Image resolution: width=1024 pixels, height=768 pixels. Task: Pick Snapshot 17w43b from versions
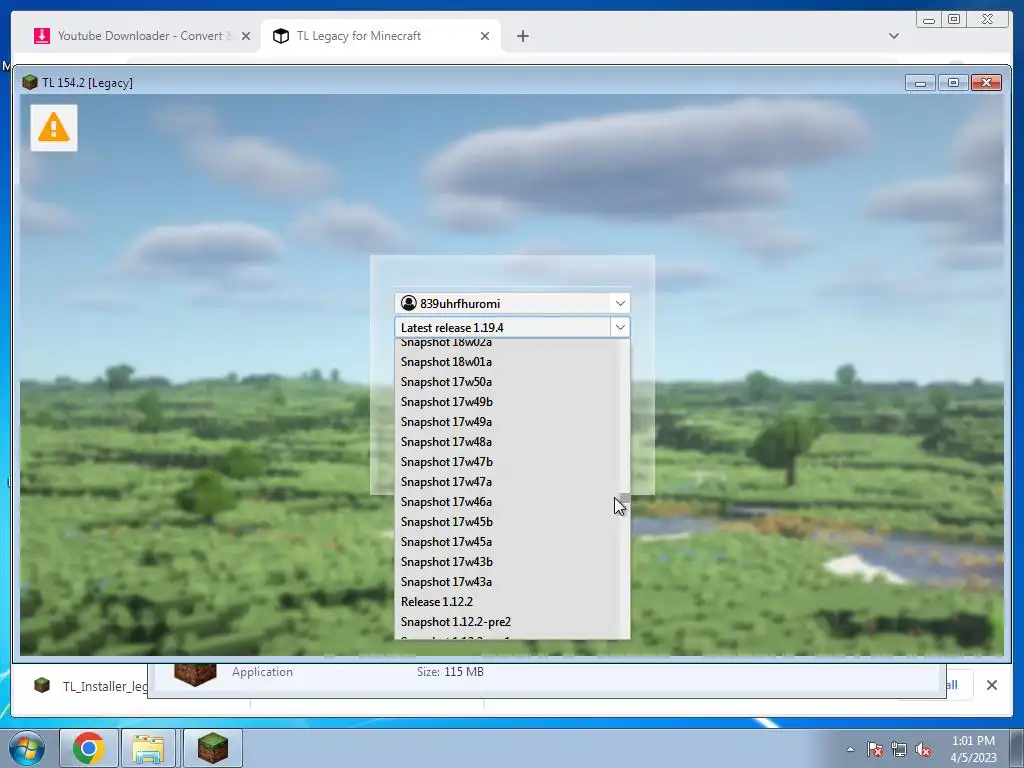click(x=506, y=562)
